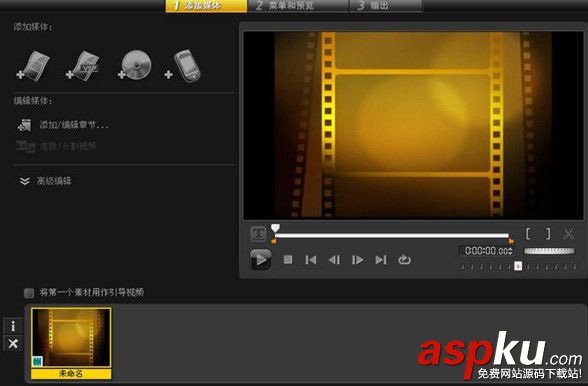Click the teal badge on clip thumbnail
This screenshot has height=386, width=588.
click(37, 362)
